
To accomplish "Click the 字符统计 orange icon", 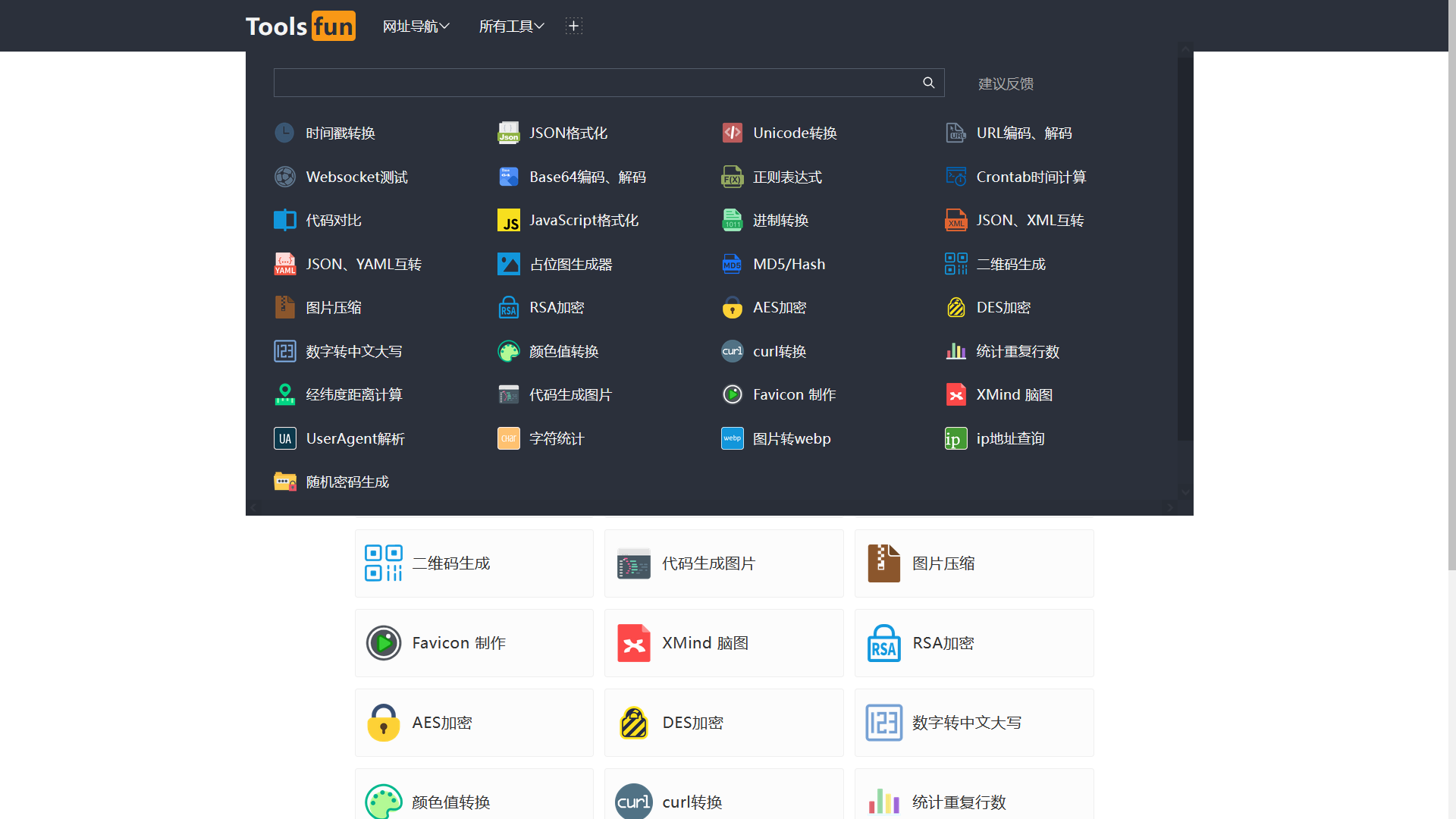I will click(508, 438).
